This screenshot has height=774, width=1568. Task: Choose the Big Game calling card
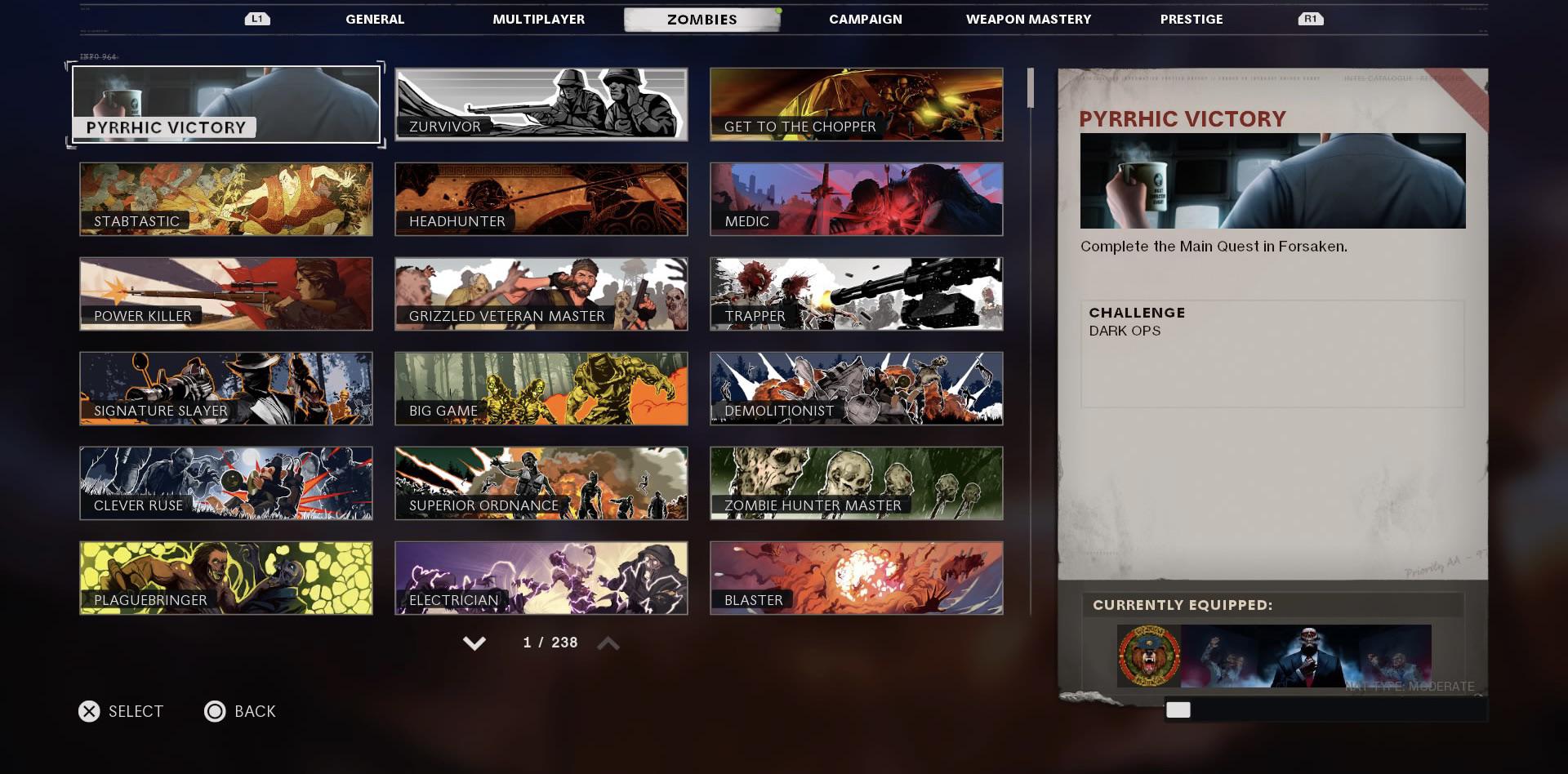pyautogui.click(x=541, y=389)
